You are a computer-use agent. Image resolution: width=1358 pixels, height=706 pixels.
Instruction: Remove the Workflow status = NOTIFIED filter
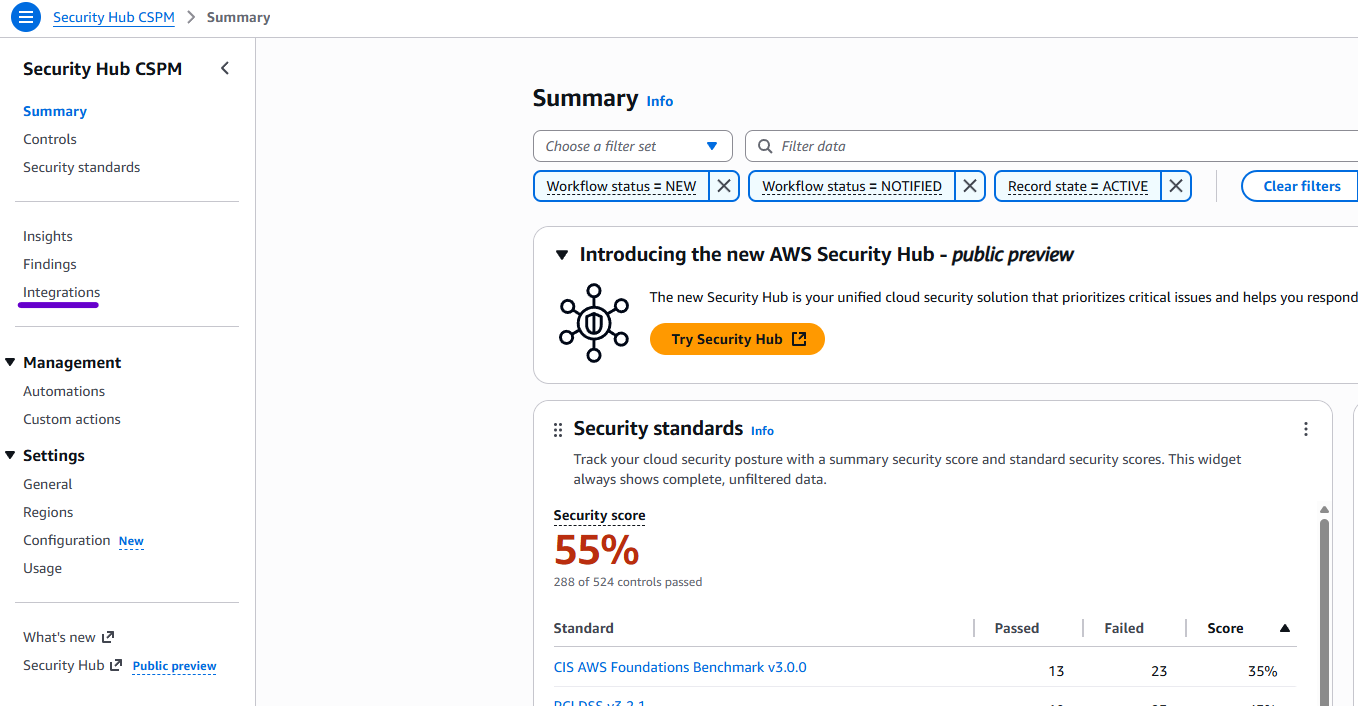(x=969, y=185)
